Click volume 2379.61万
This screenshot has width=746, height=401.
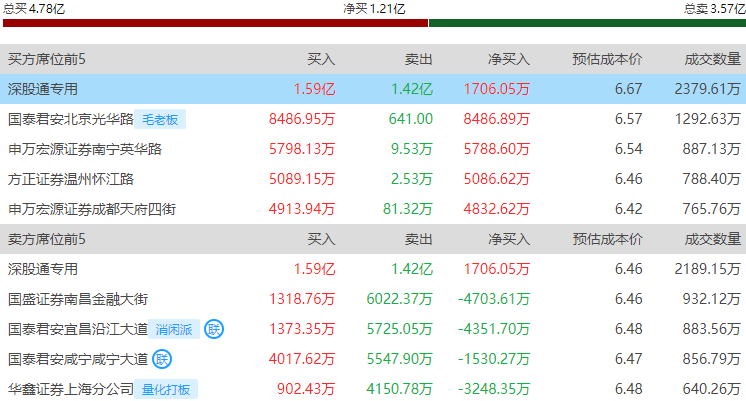(x=707, y=89)
